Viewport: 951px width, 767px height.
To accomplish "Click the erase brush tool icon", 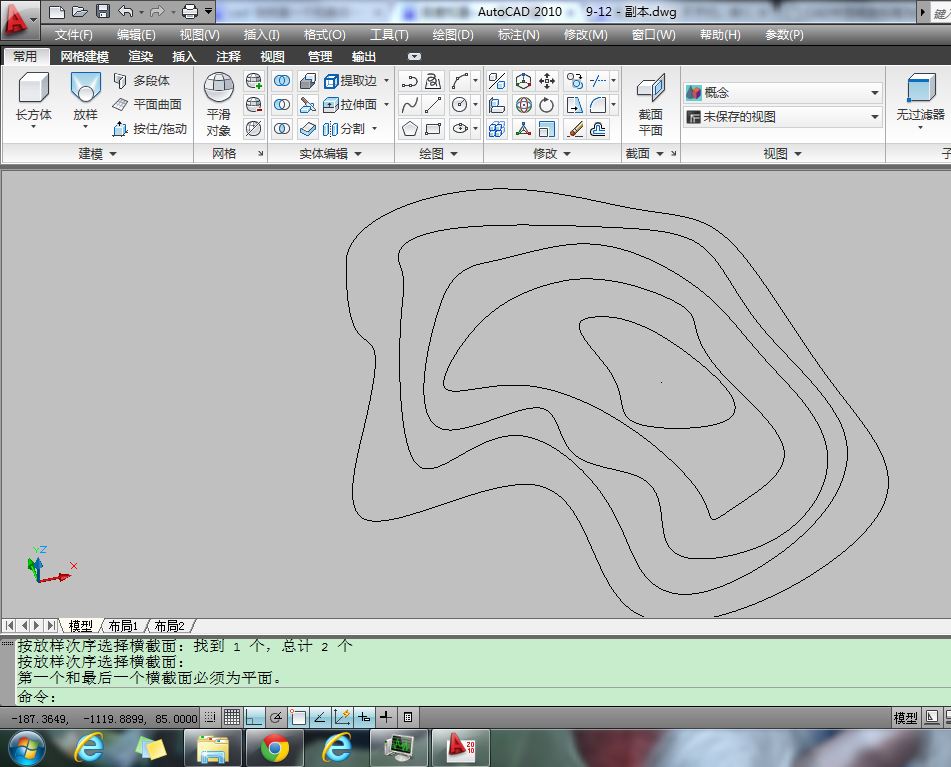I will pos(574,129).
